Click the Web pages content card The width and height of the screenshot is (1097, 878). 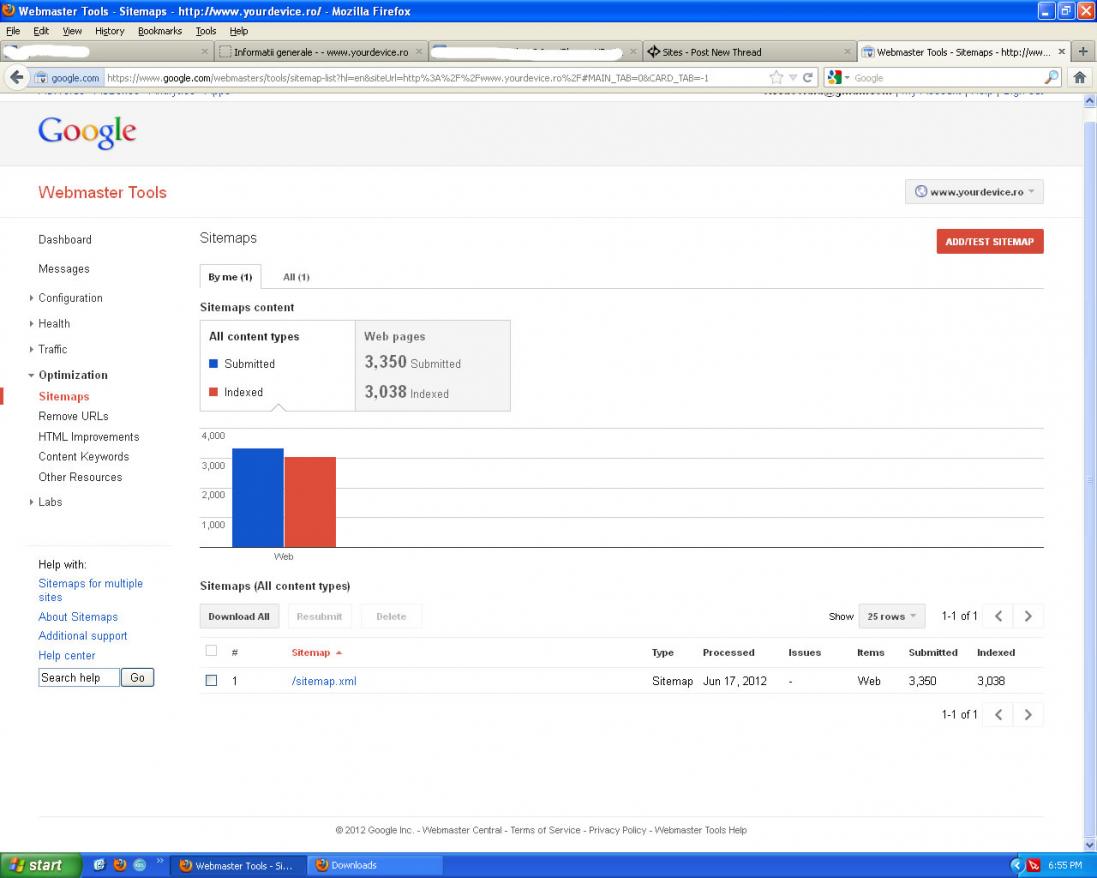pyautogui.click(x=433, y=366)
